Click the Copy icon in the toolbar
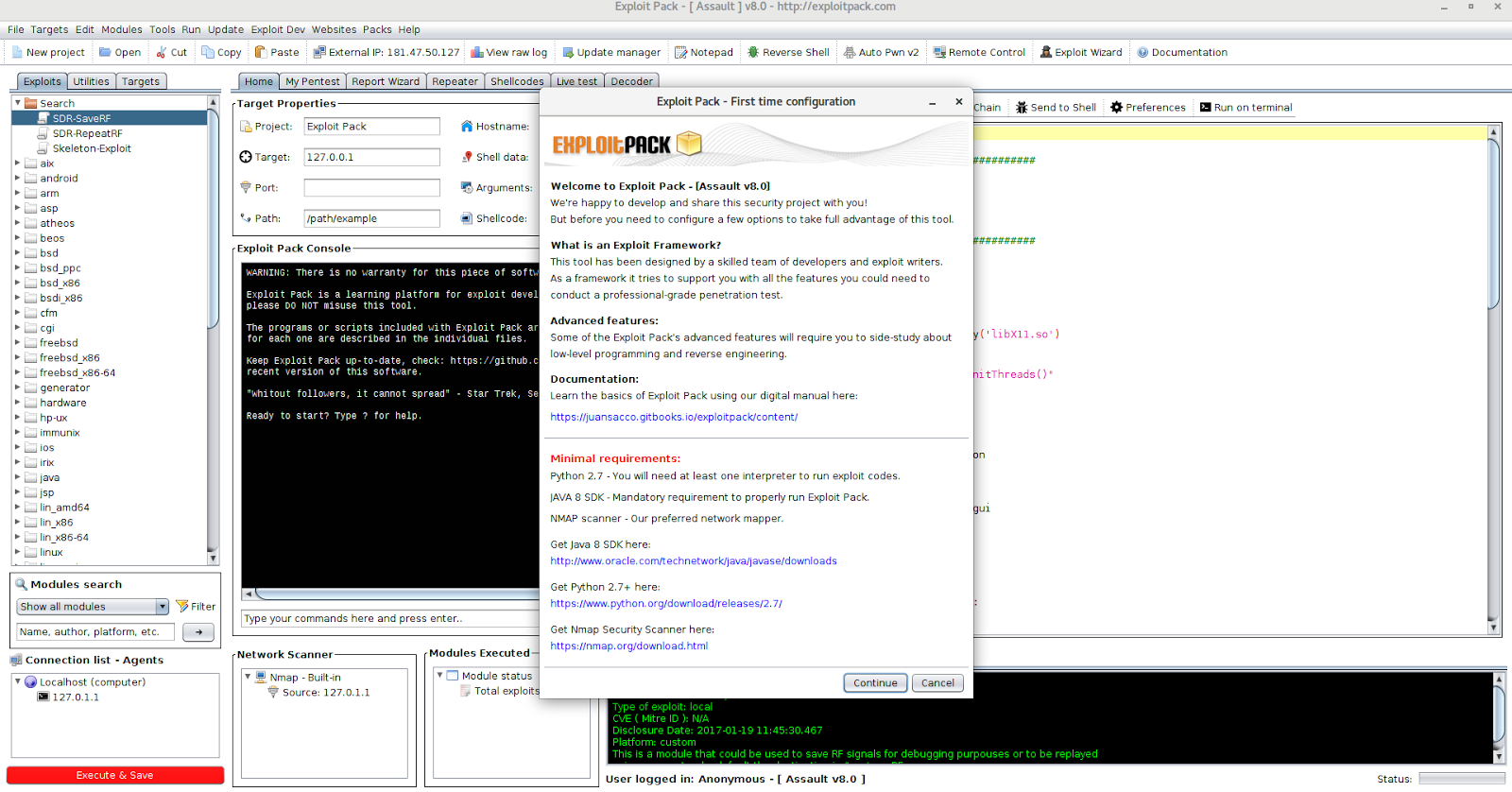Screen dimensions: 1512x792 [x=208, y=52]
